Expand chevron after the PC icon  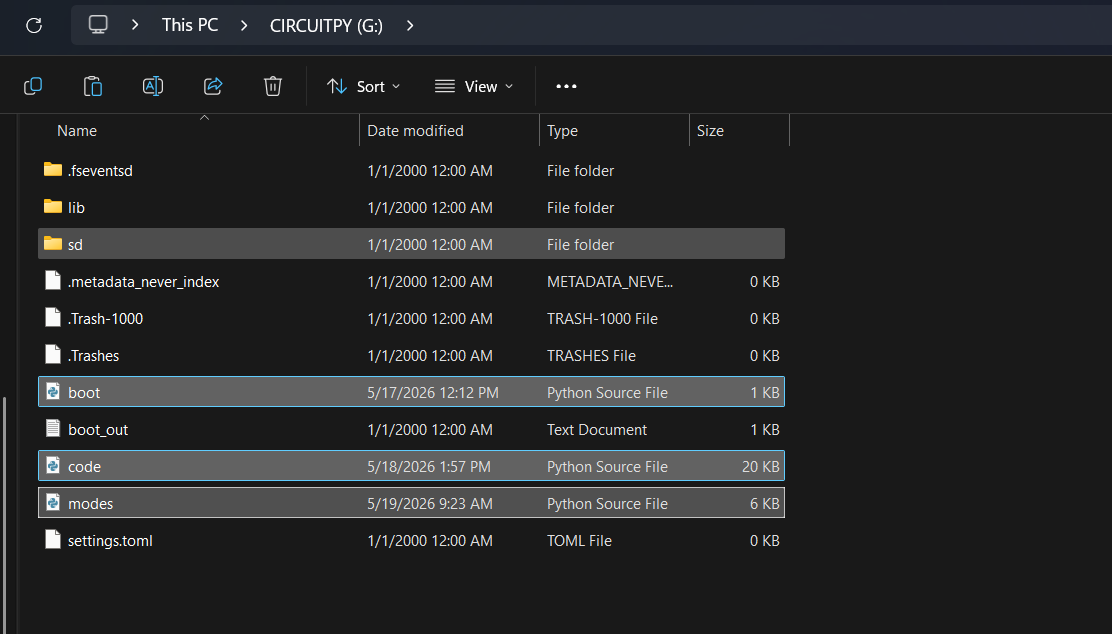135,26
